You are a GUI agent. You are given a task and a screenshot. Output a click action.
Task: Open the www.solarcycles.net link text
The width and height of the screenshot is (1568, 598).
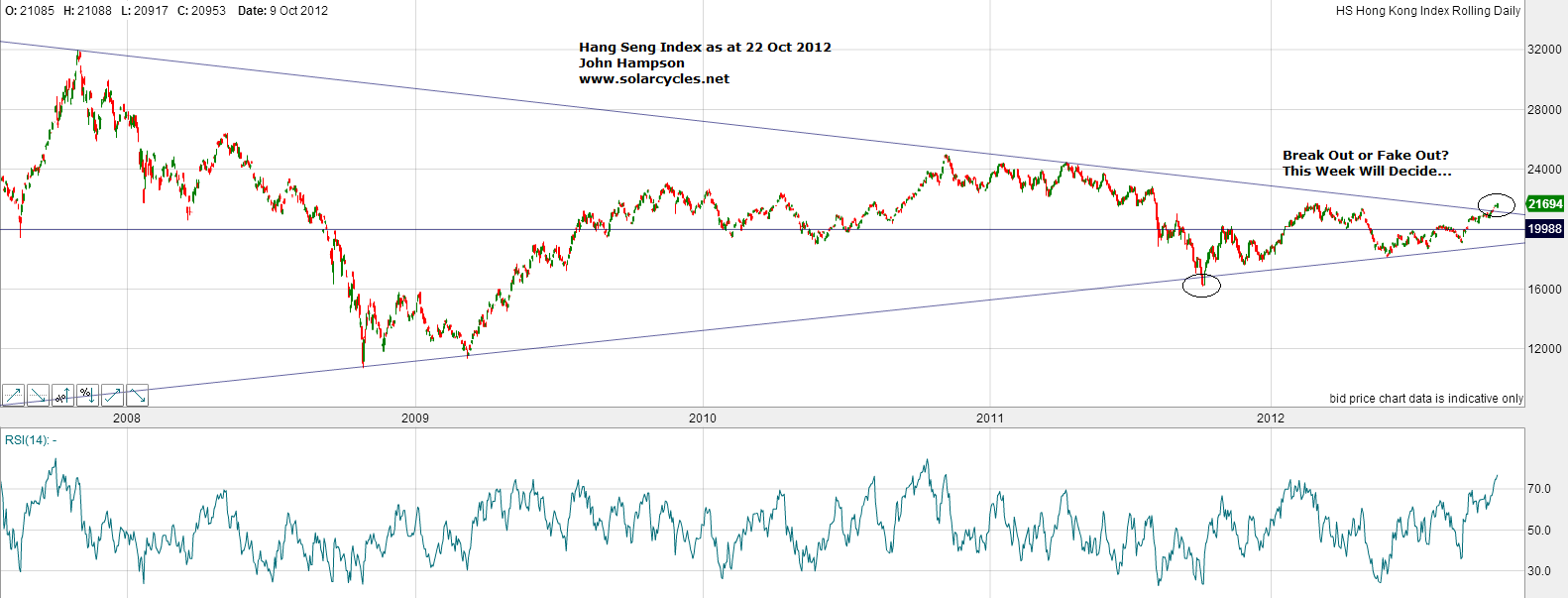(x=653, y=79)
